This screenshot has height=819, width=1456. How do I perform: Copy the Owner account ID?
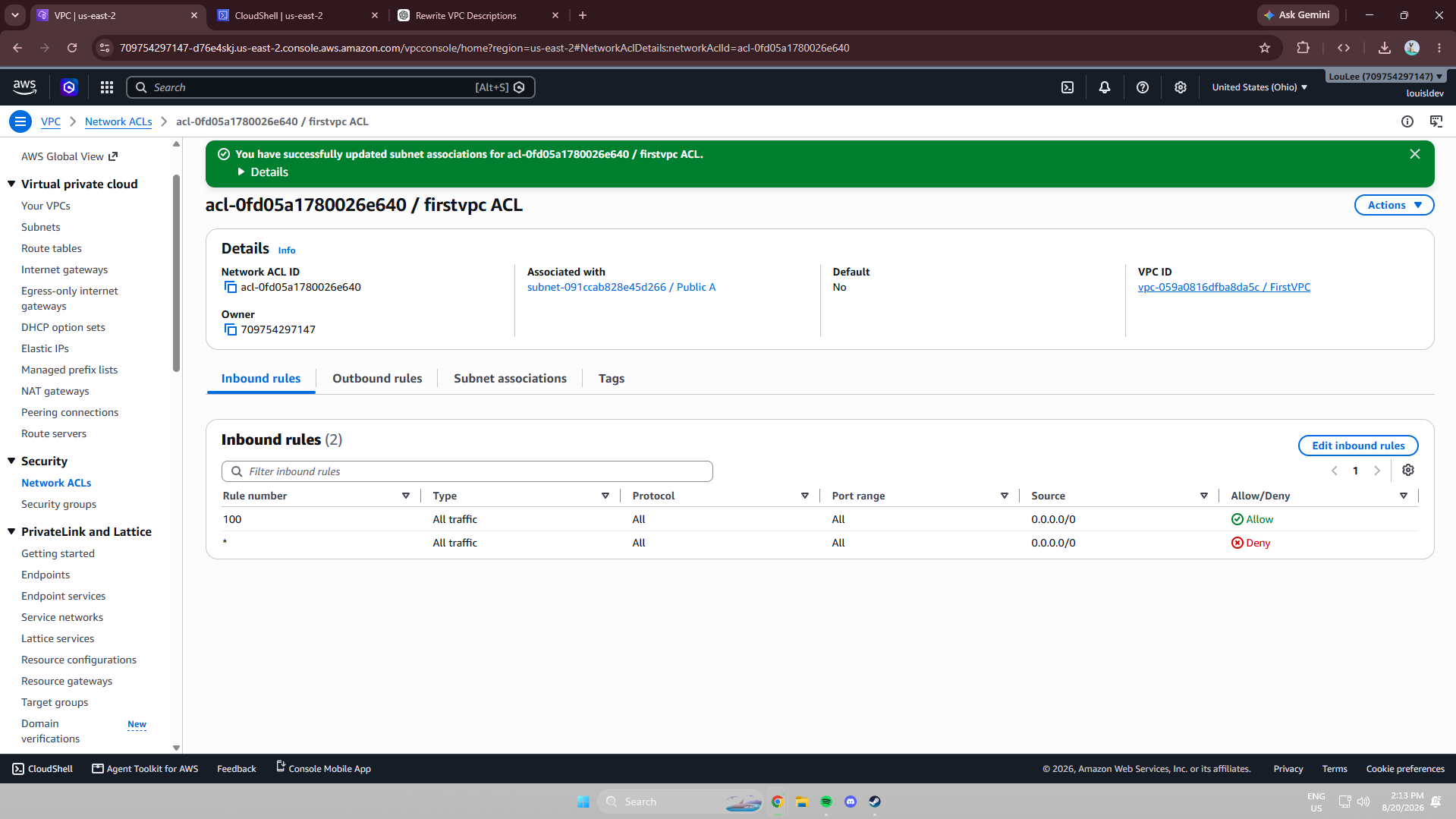point(230,329)
